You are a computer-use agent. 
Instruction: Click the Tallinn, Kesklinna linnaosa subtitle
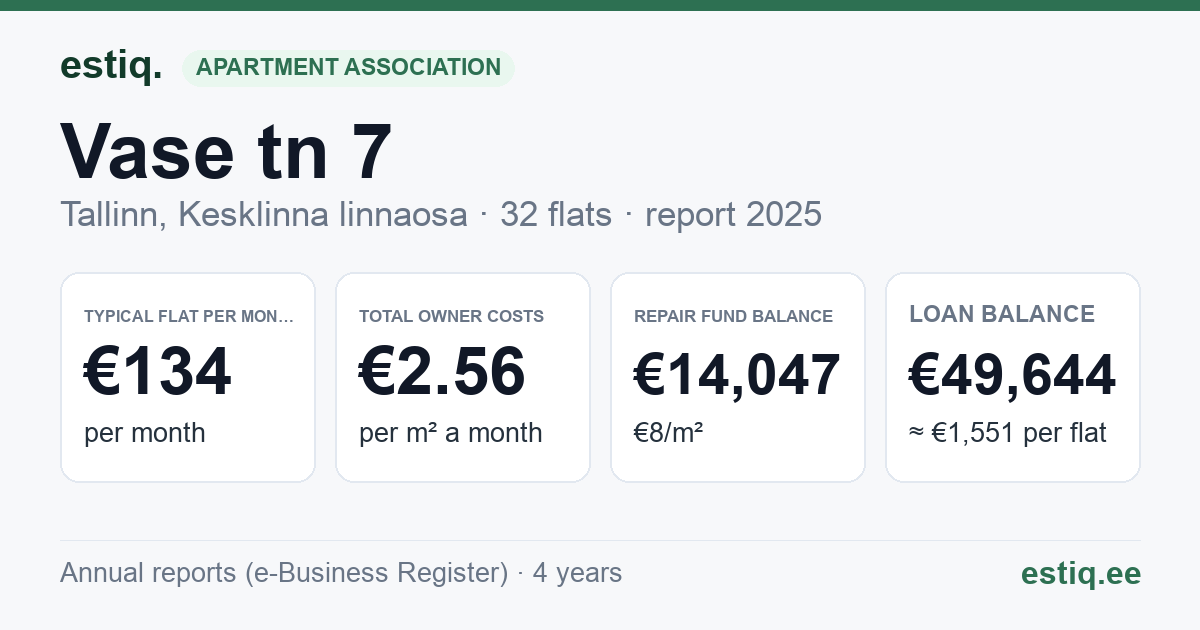264,214
